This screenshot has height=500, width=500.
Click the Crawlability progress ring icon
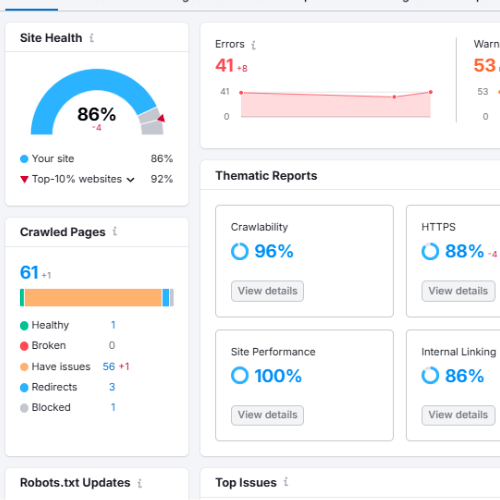pos(240,251)
